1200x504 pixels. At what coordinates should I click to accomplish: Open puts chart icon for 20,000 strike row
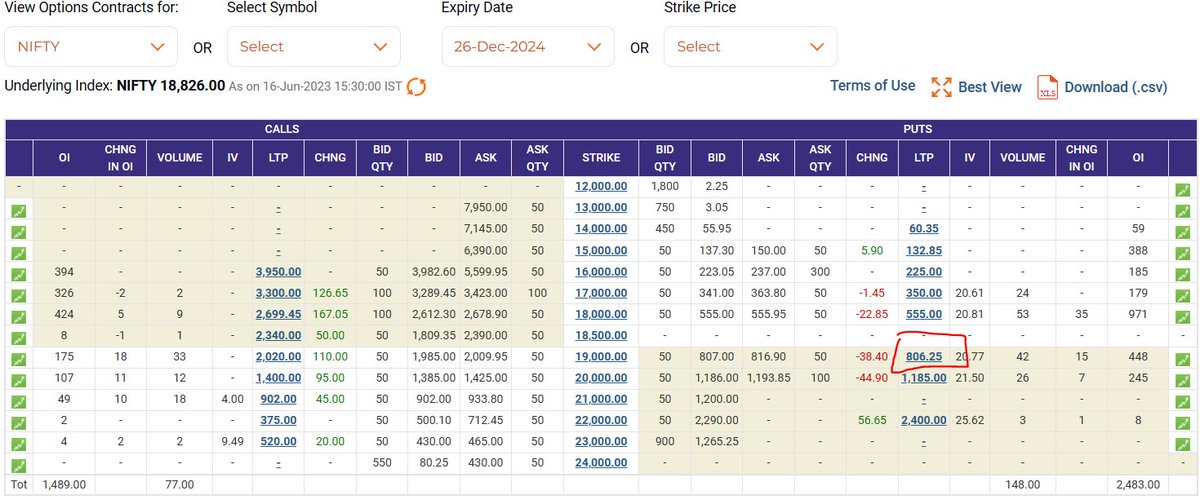1183,380
